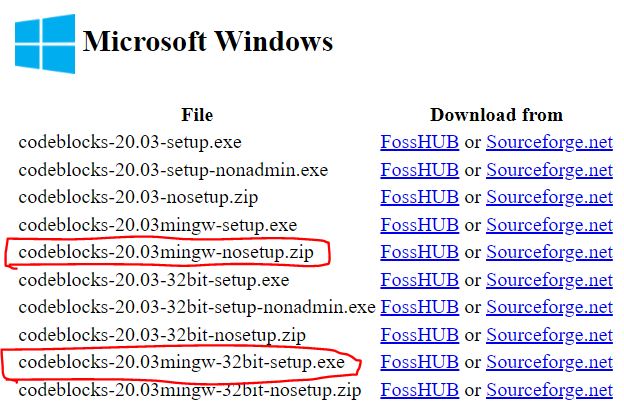Click Sourceforge.net for codeblocks-20.03-setup-nonadmin.exe
This screenshot has width=624, height=410.
pyautogui.click(x=549, y=170)
